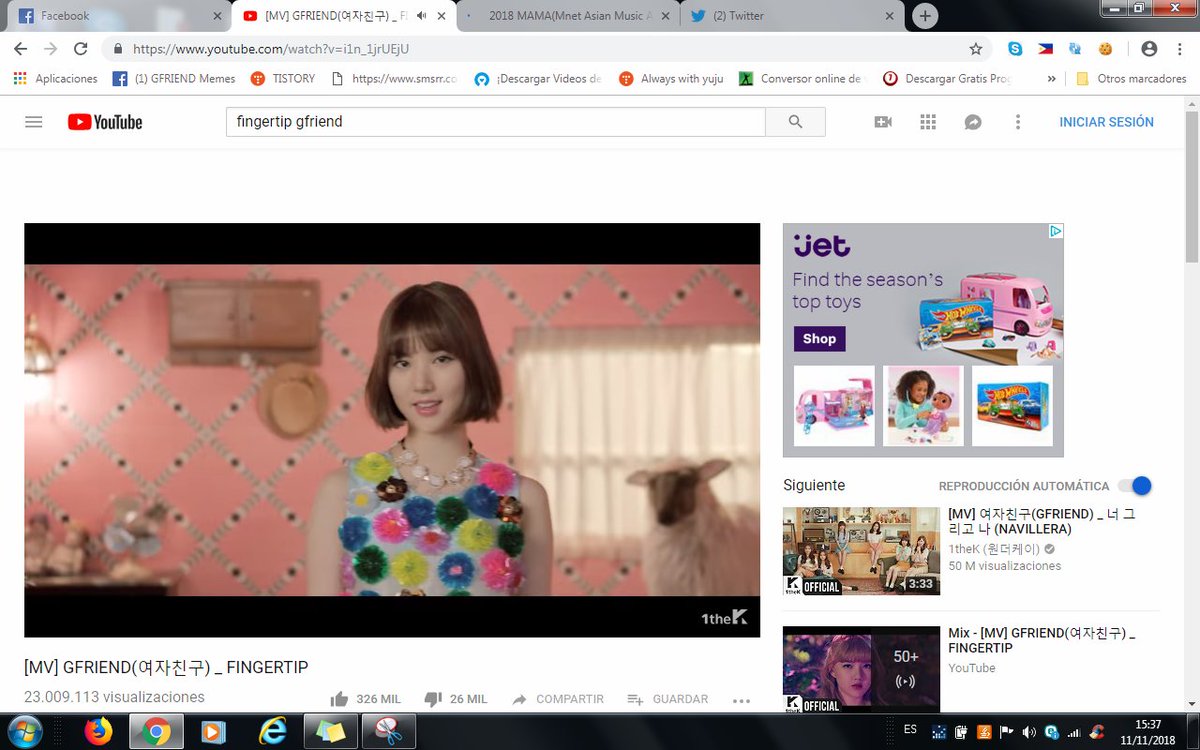
Task: Bookmark this page with the star icon
Action: coord(975,48)
